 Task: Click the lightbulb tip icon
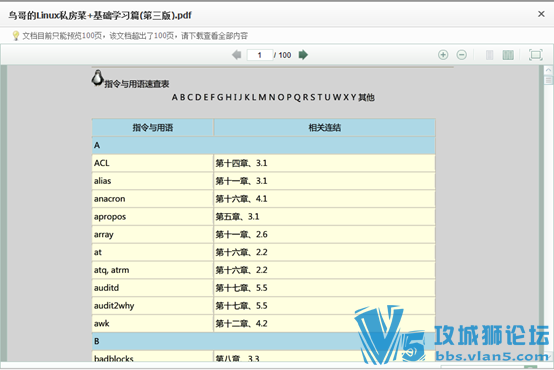(x=15, y=36)
